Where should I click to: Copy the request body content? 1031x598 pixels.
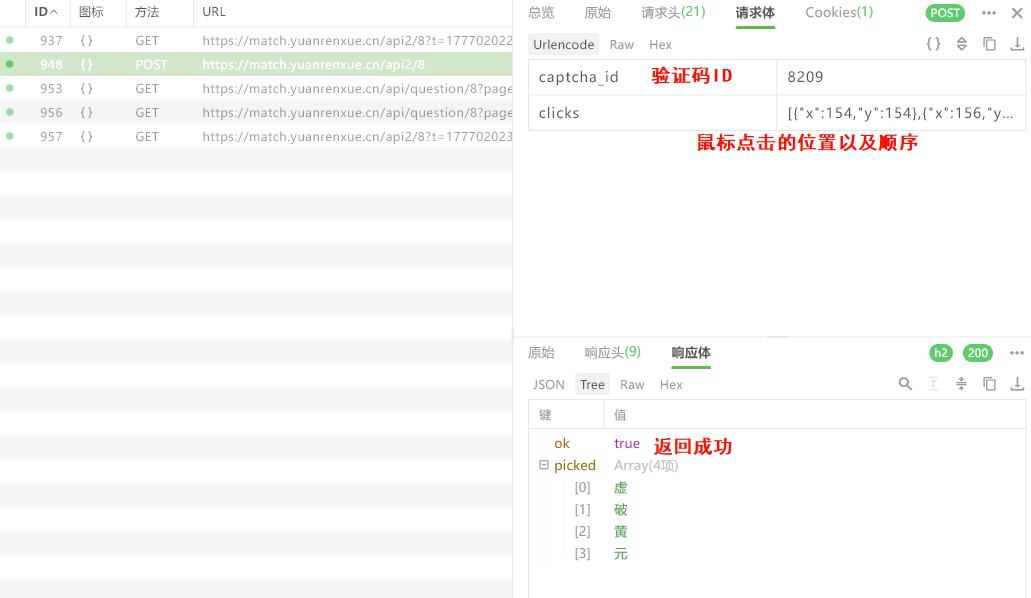pos(989,44)
